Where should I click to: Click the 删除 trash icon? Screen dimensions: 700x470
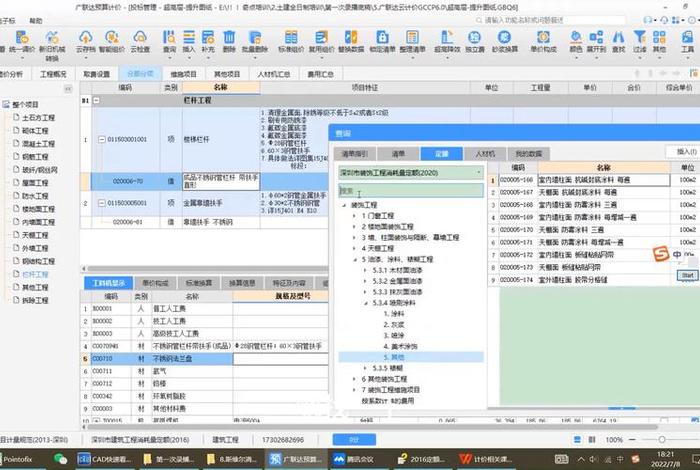[229, 42]
